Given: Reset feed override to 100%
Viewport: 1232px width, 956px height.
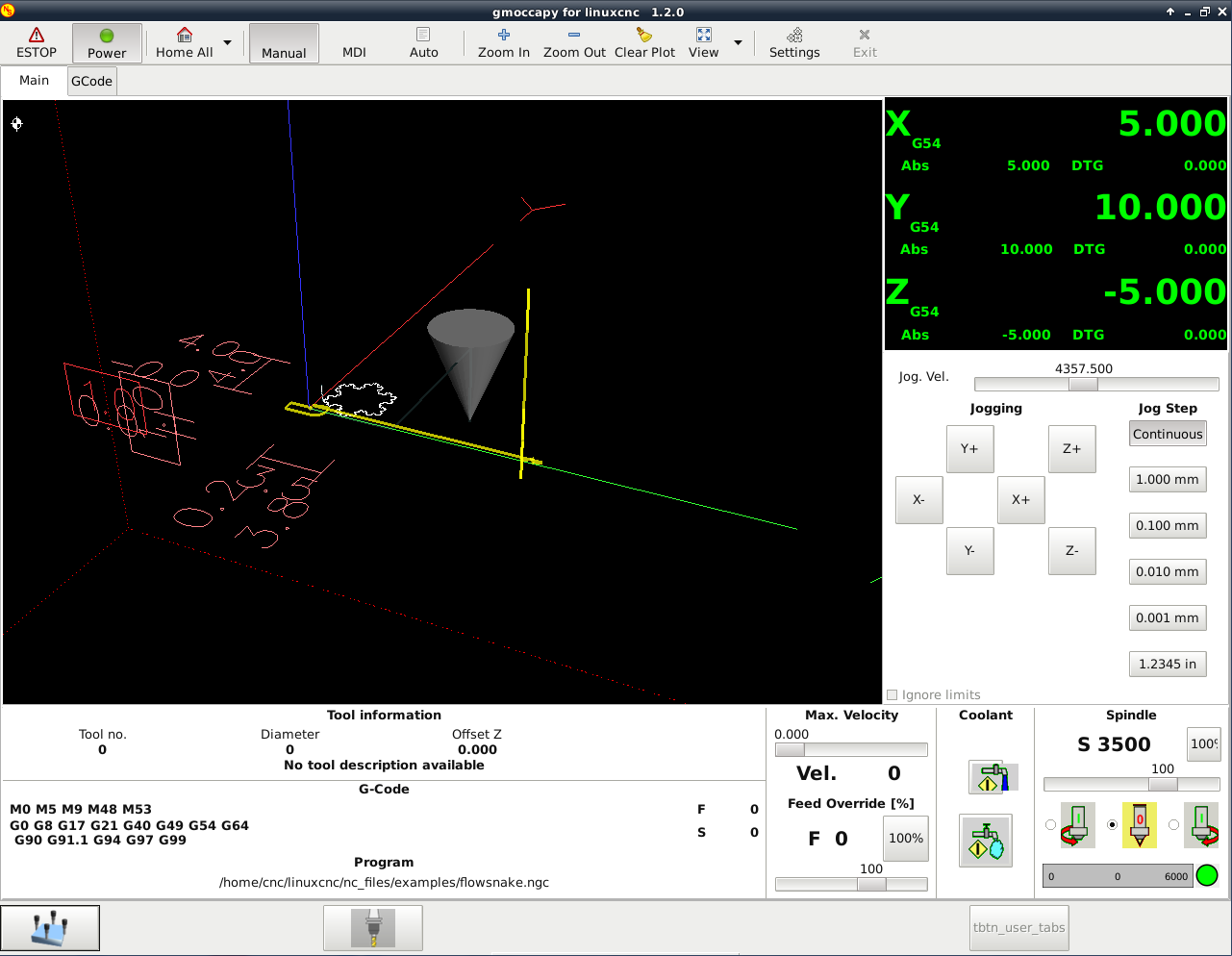Looking at the screenshot, I should (x=905, y=839).
